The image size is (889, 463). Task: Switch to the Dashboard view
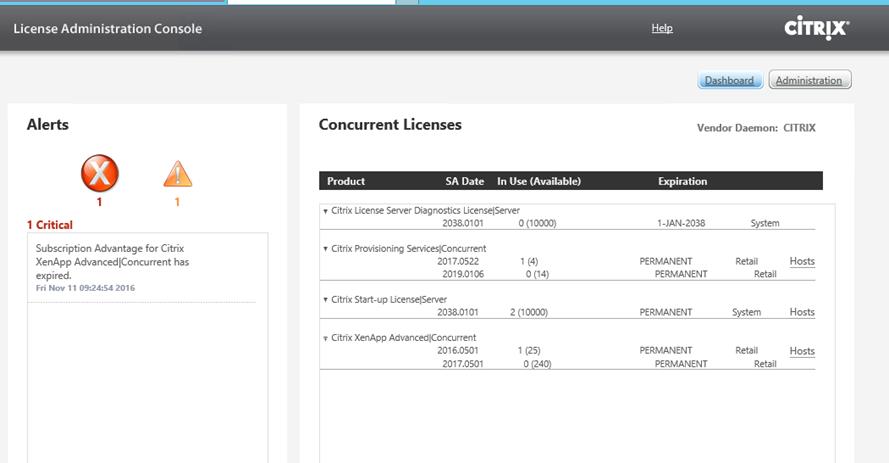tap(729, 80)
